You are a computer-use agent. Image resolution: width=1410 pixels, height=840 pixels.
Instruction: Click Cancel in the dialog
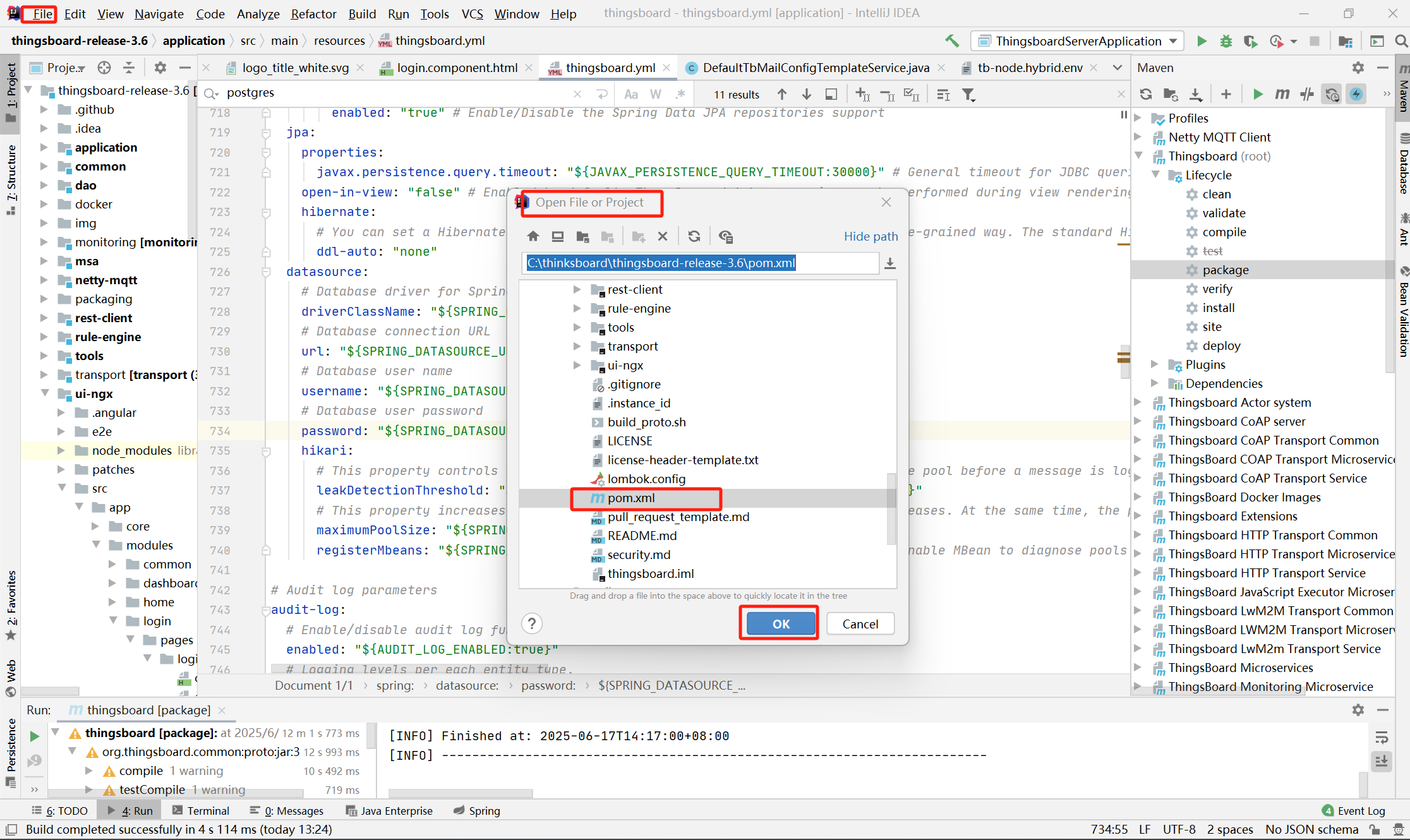(860, 624)
